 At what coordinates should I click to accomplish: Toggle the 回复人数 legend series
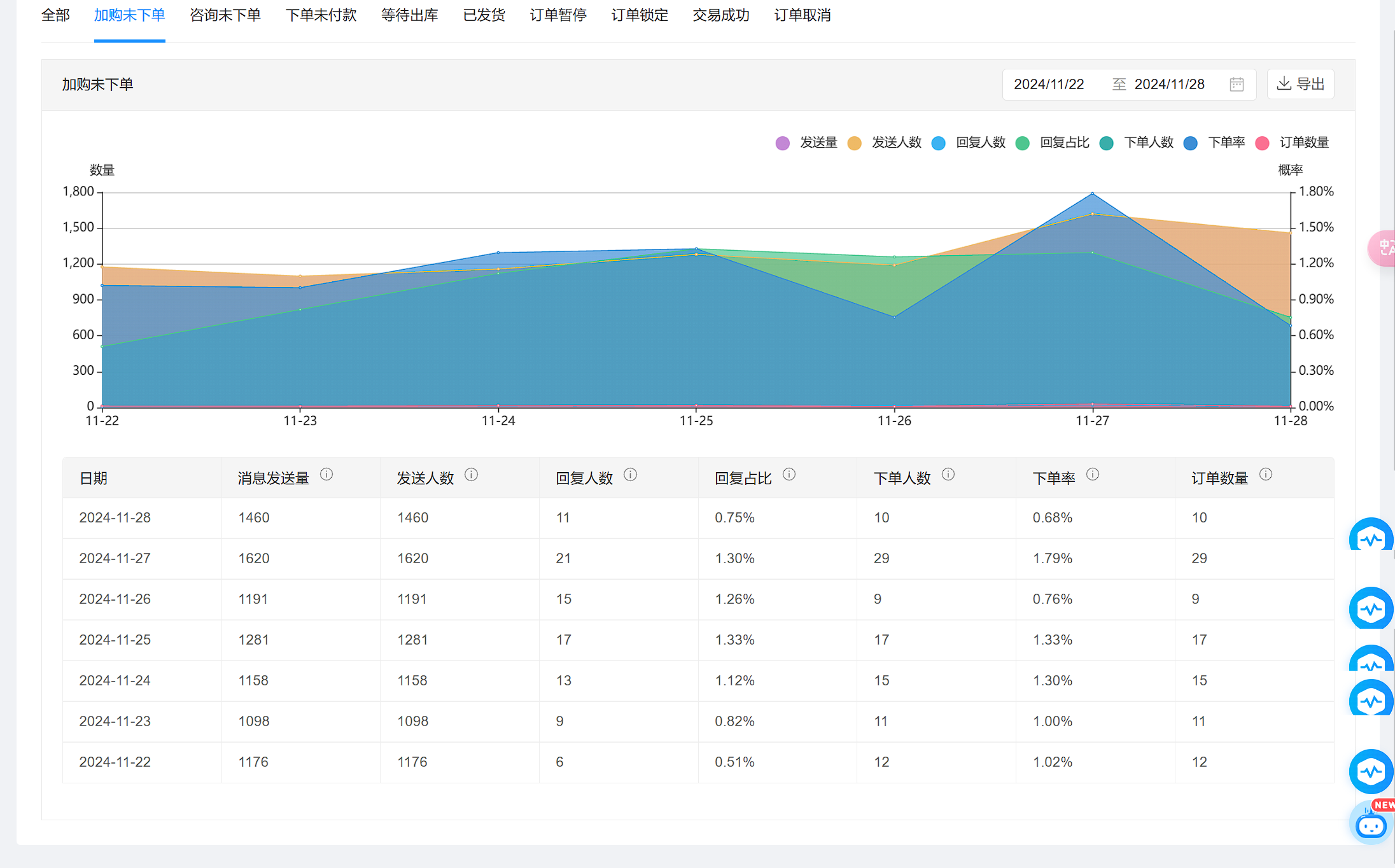point(969,143)
